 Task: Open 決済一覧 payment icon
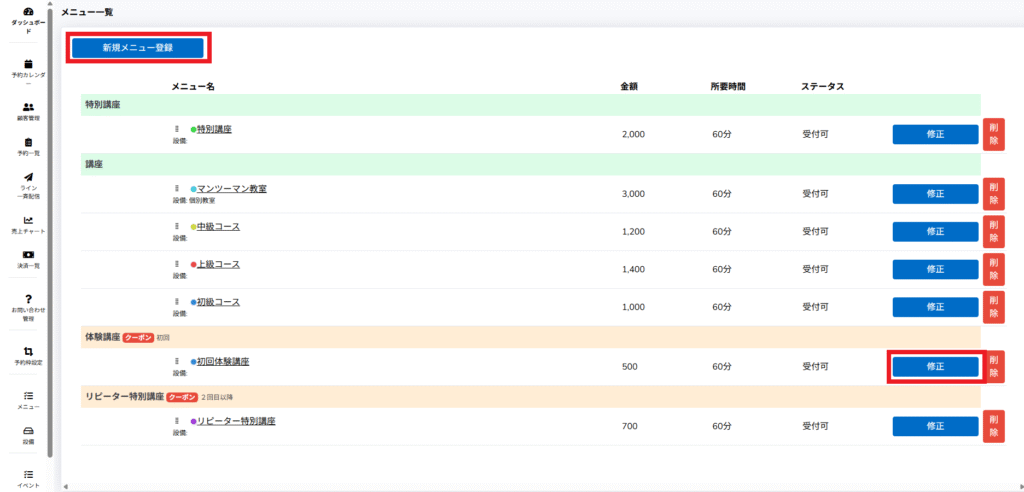[x=28, y=255]
